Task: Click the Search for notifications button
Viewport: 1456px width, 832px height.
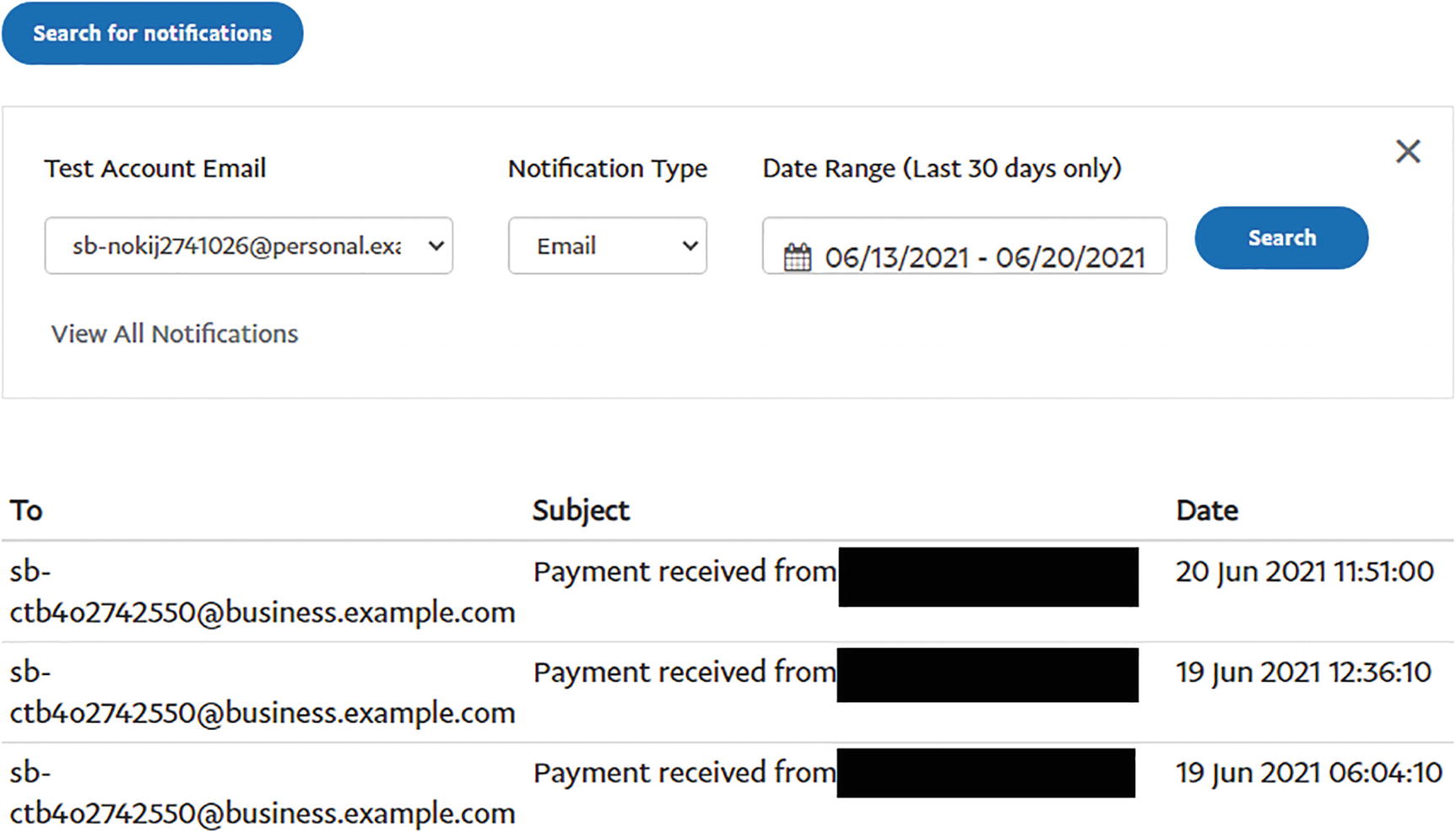Action: coord(152,33)
